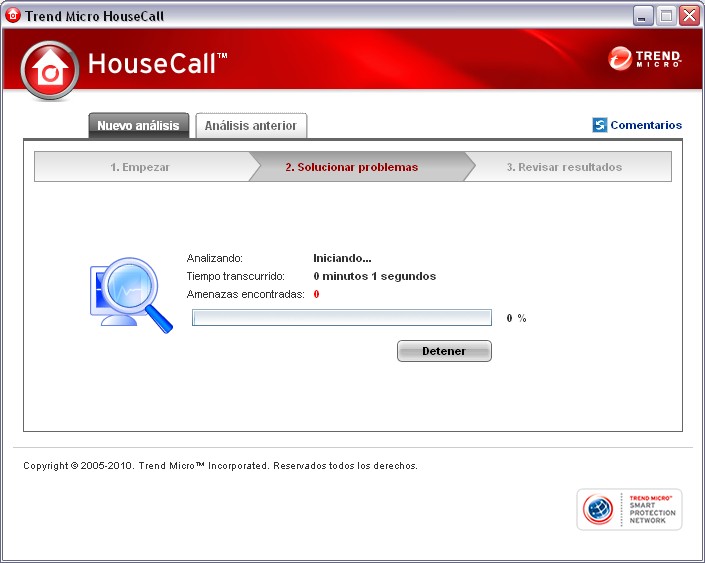
Task: Click the title bar HouseCall app icon
Action: (x=13, y=15)
